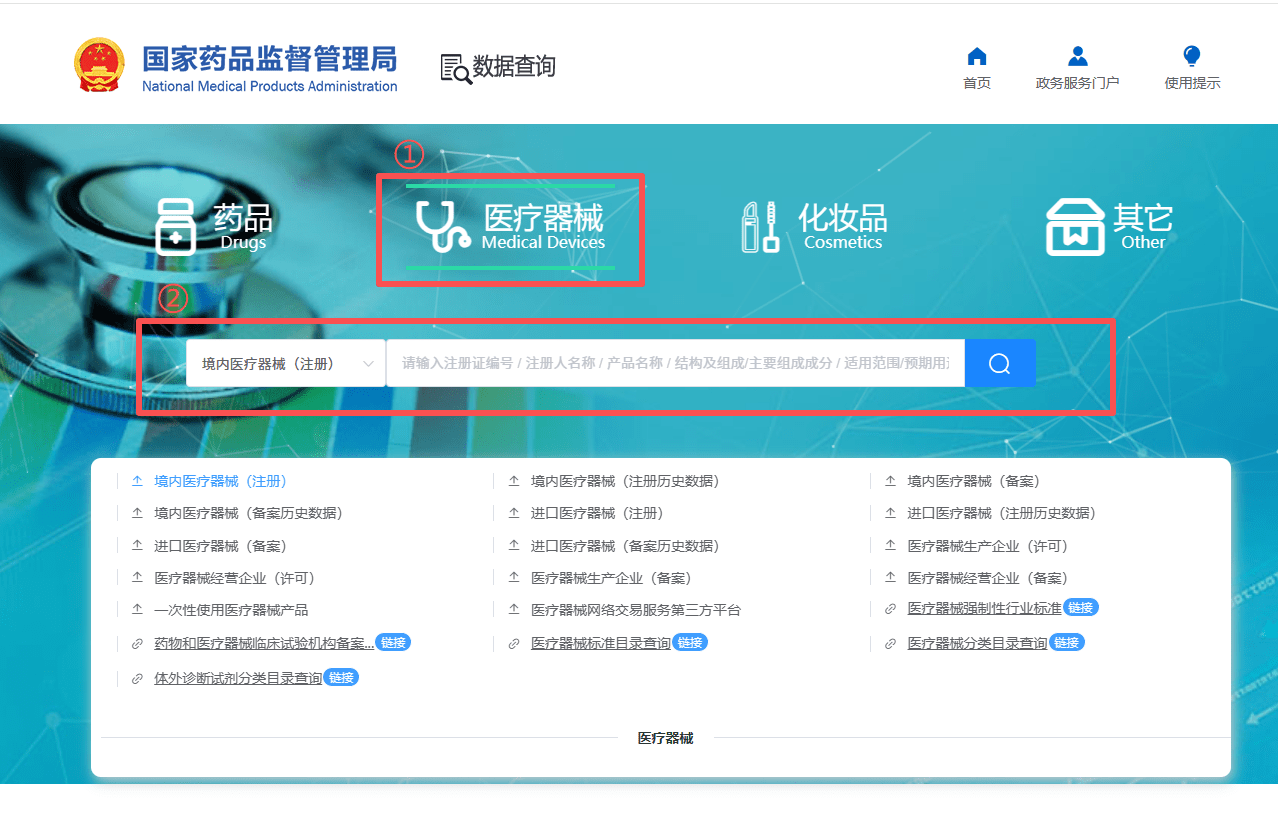Click the 使用提示 lightbulb icon

[x=1191, y=56]
